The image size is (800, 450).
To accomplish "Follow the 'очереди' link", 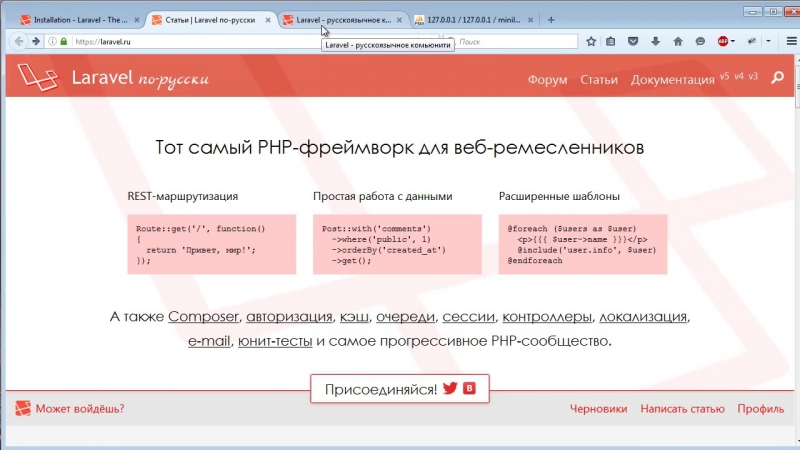I will [405, 316].
